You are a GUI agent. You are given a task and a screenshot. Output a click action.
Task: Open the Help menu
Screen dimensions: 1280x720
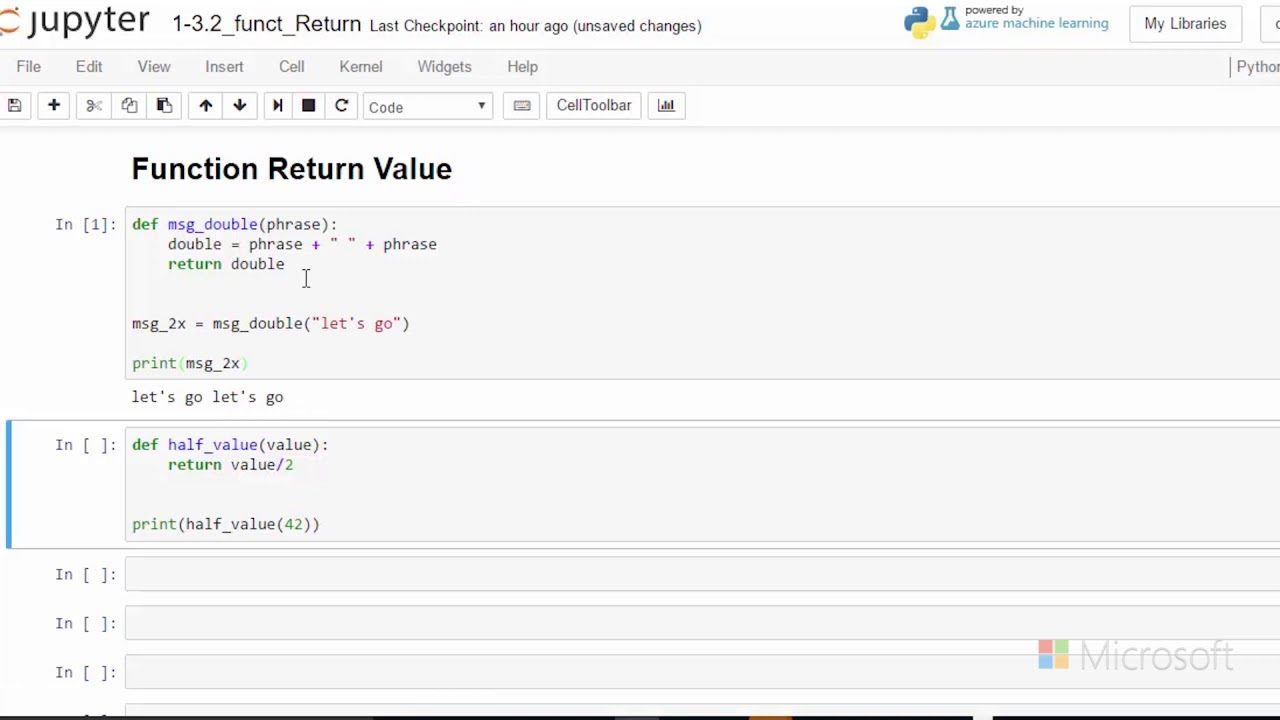[522, 66]
